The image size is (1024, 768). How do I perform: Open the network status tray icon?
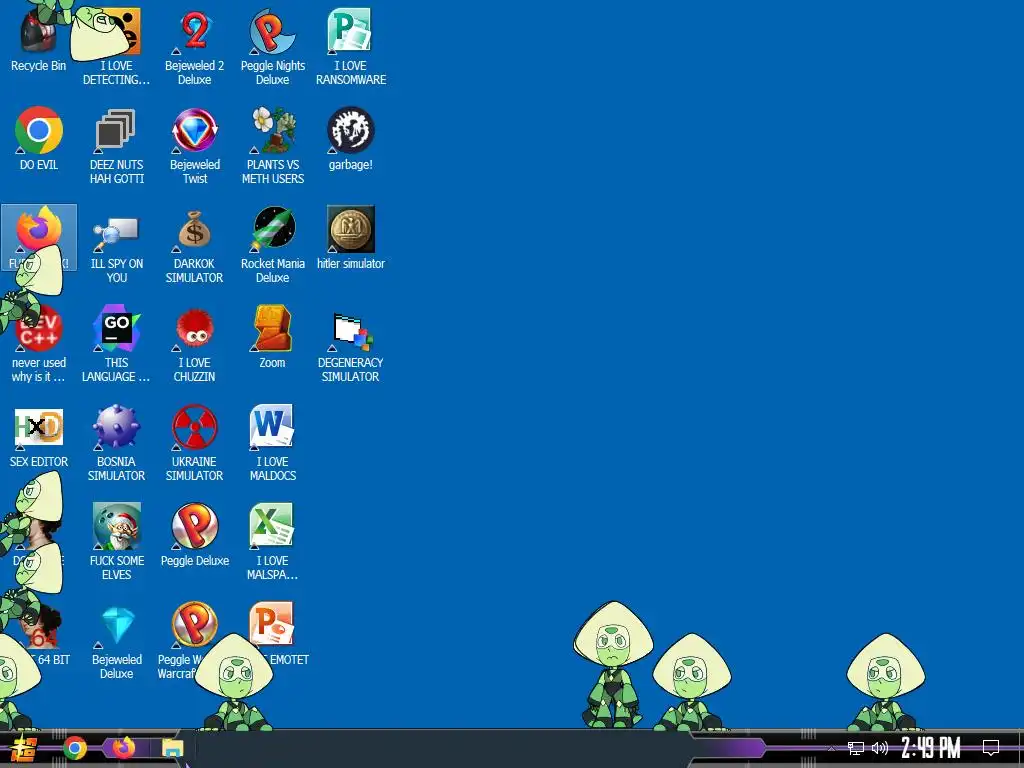pos(856,748)
